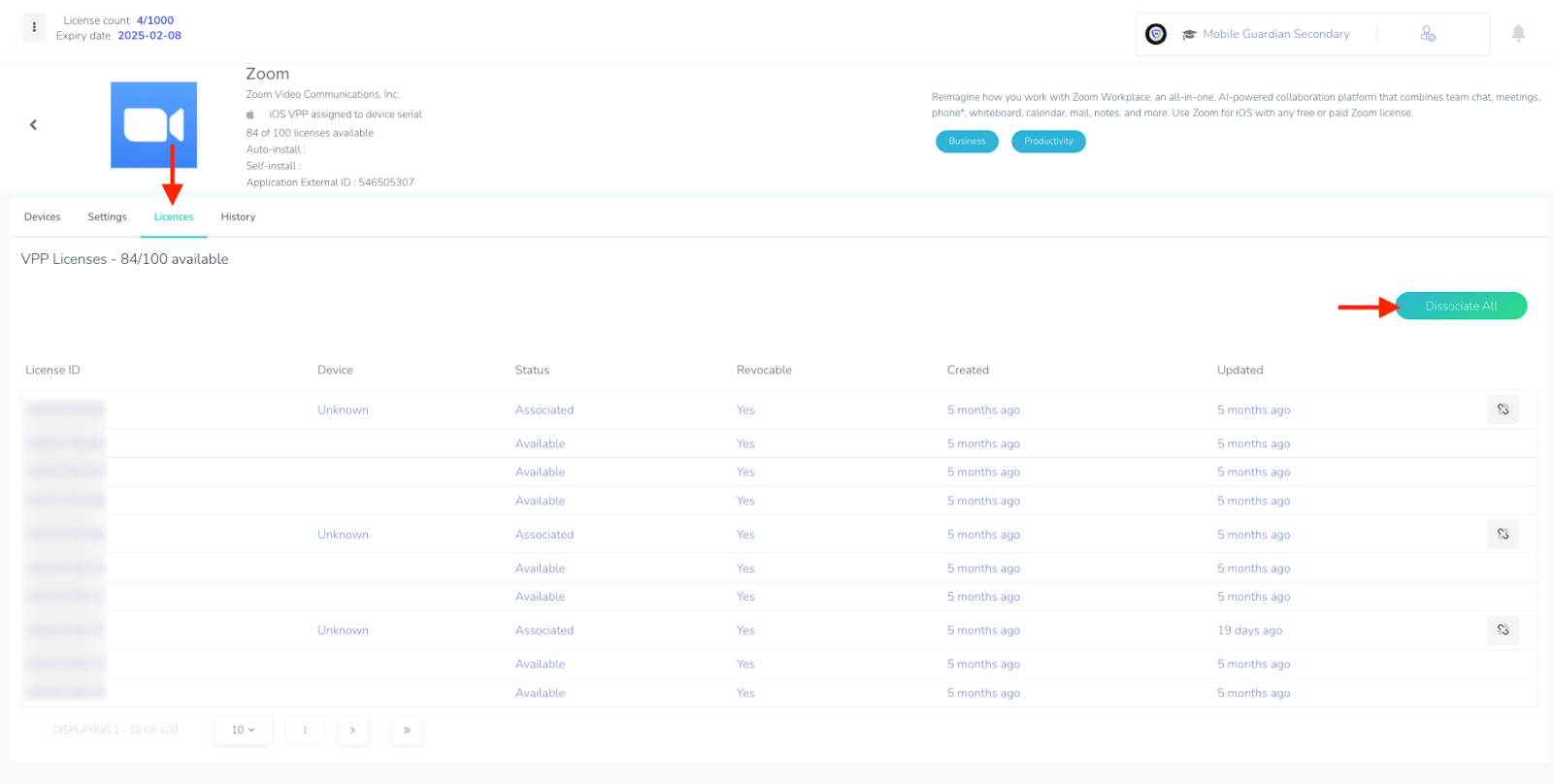Click 'Application External ID : 546505307' text

tap(330, 182)
